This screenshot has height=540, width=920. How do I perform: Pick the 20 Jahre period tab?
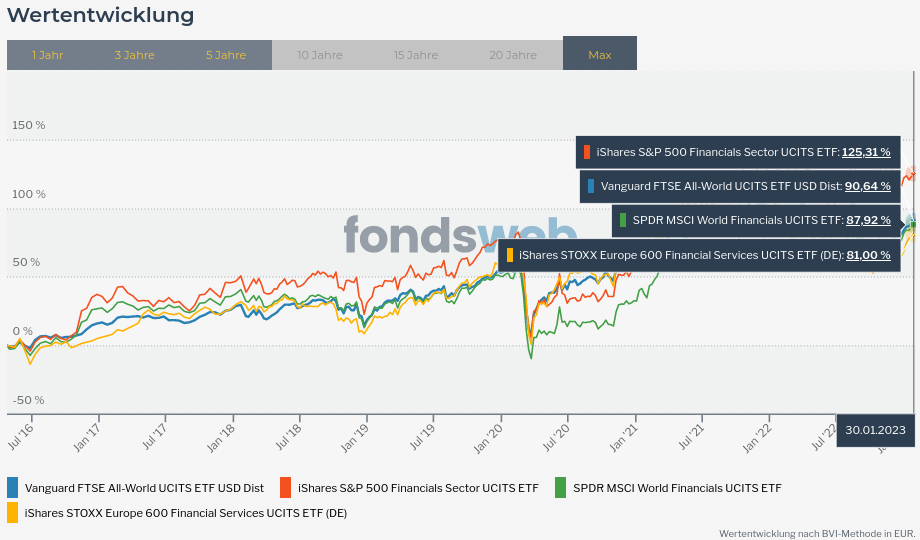(x=513, y=55)
